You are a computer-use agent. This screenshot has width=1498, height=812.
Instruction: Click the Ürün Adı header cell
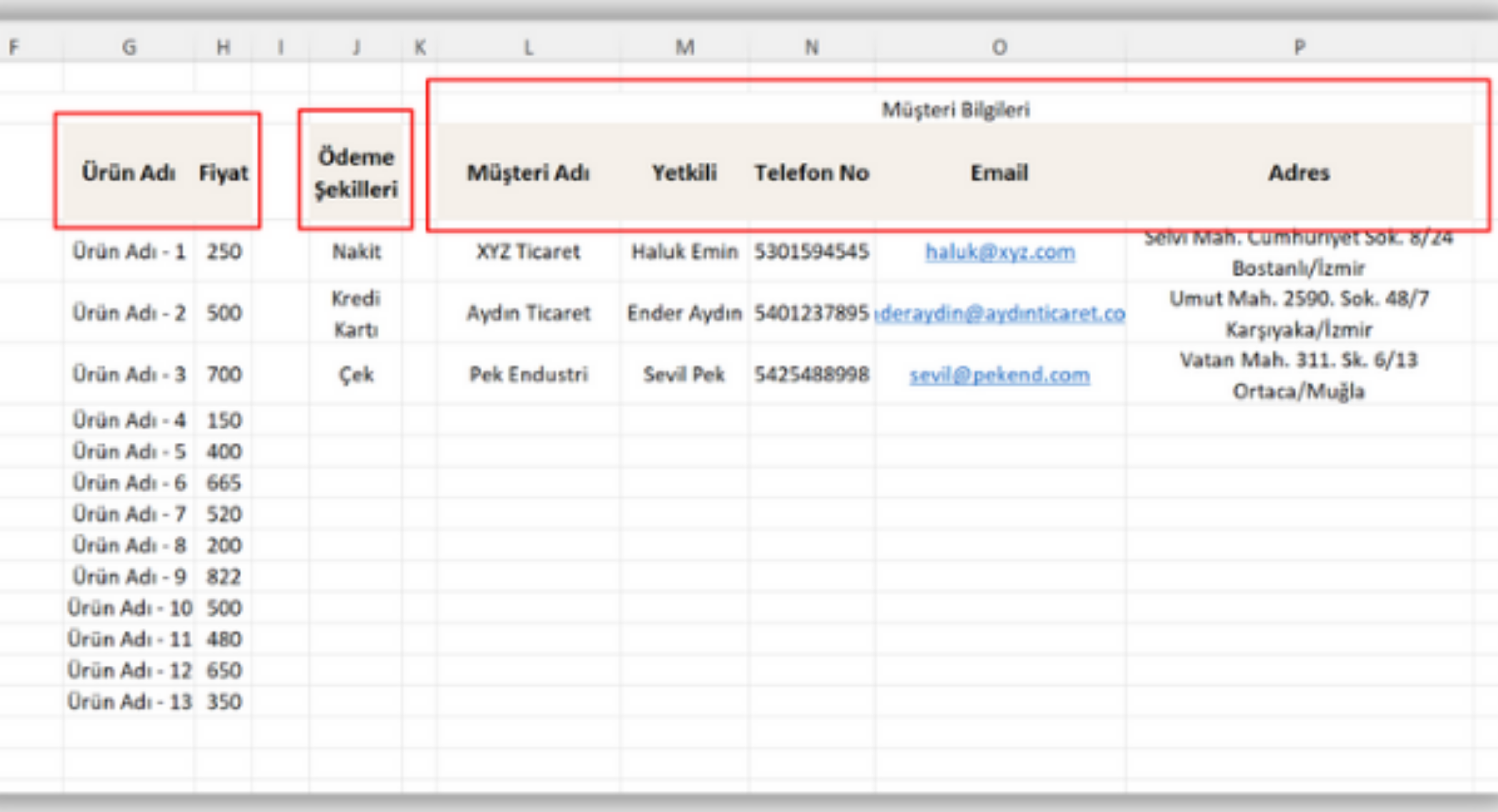(x=129, y=173)
